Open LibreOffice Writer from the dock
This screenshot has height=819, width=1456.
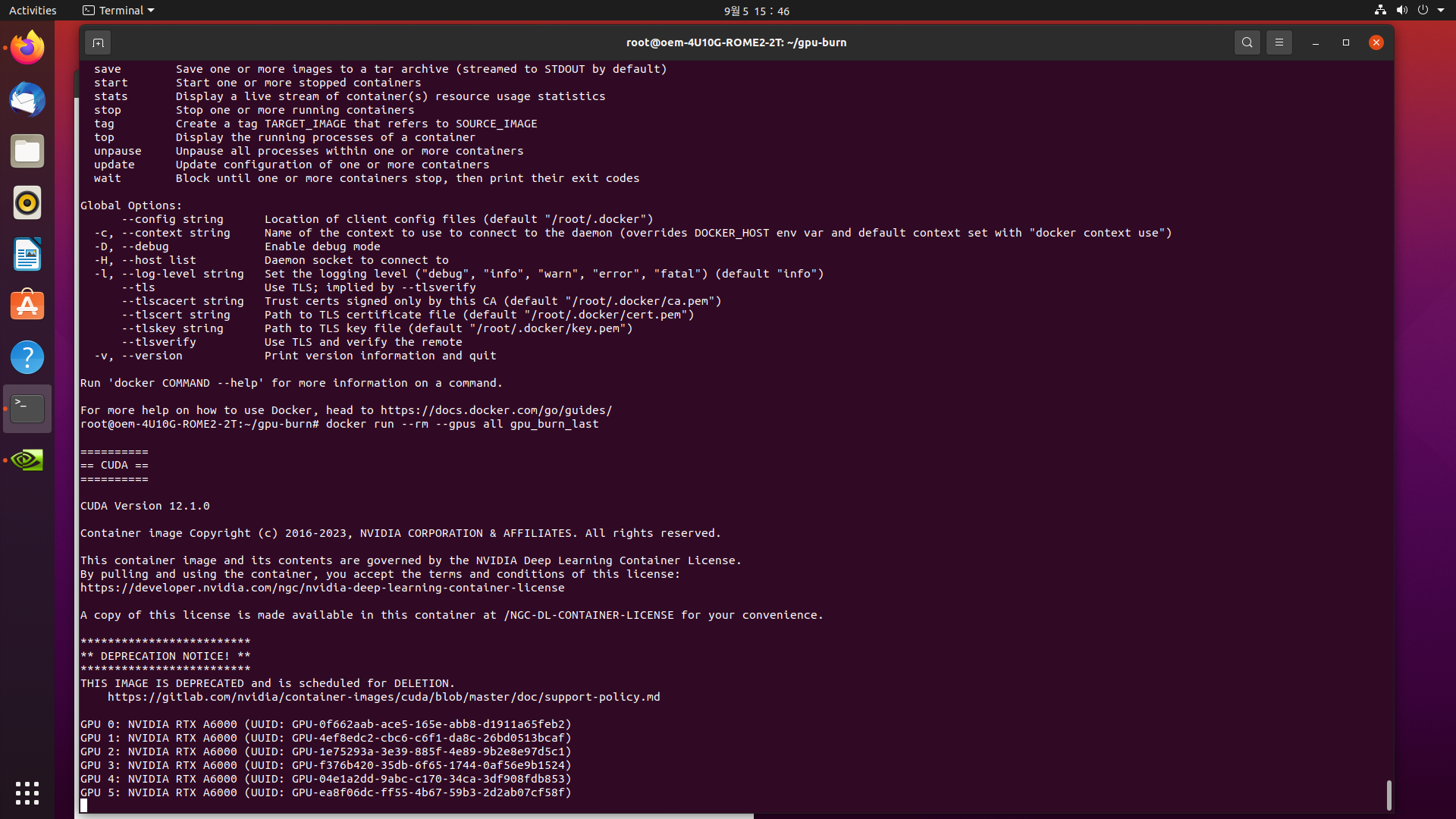27,254
